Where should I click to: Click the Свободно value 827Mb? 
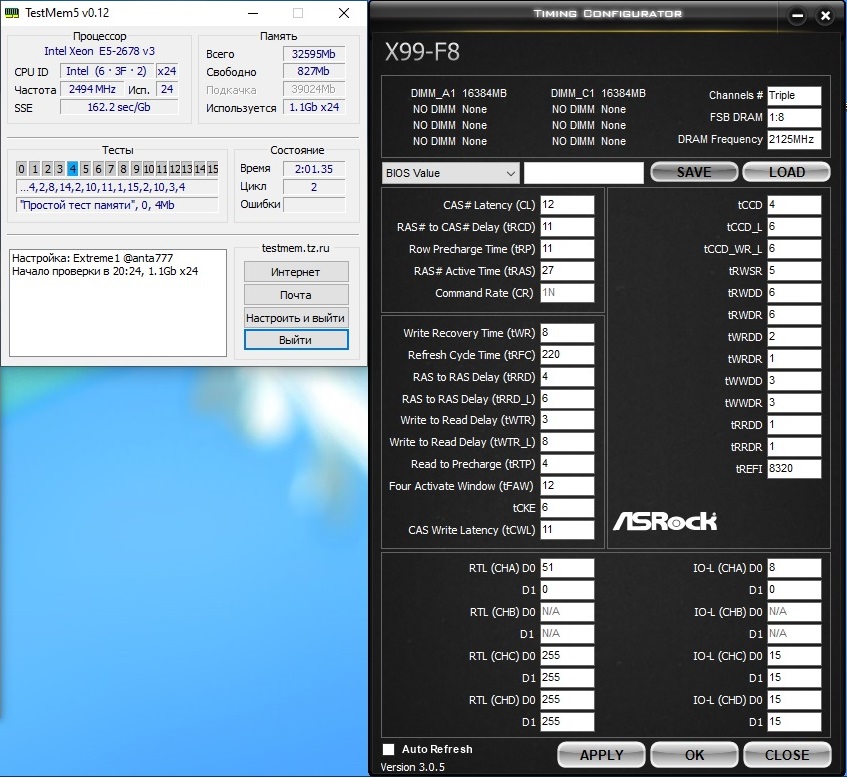tap(314, 71)
